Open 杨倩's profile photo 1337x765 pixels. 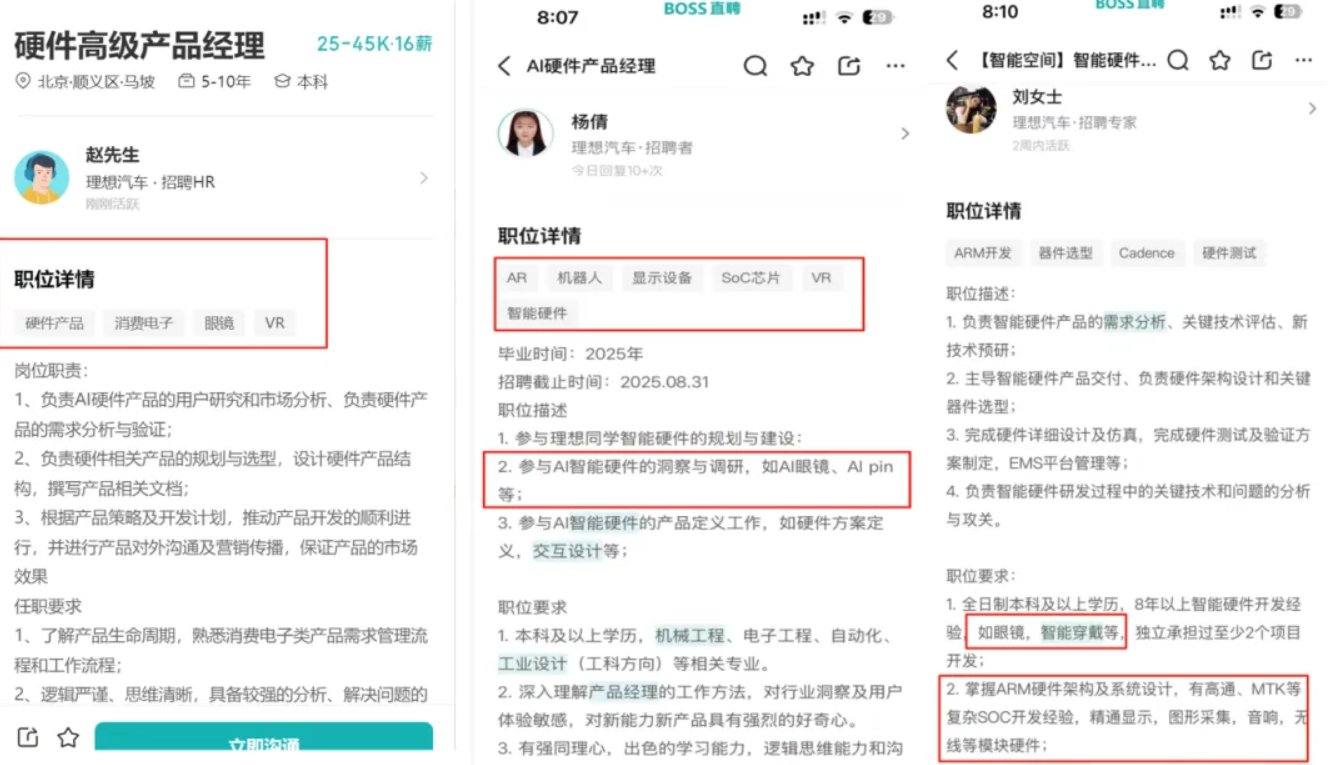click(x=526, y=134)
